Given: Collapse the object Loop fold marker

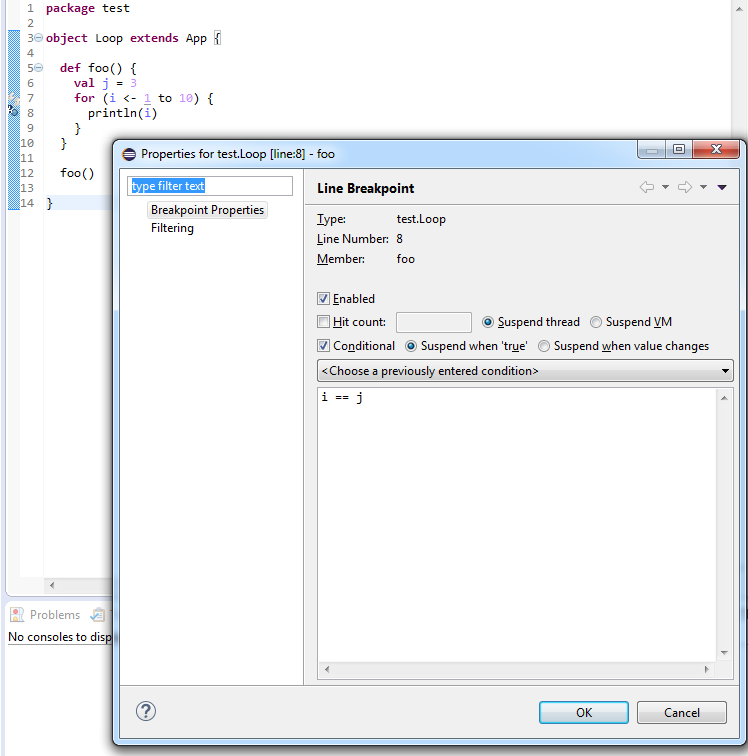Looking at the screenshot, I should (39, 38).
